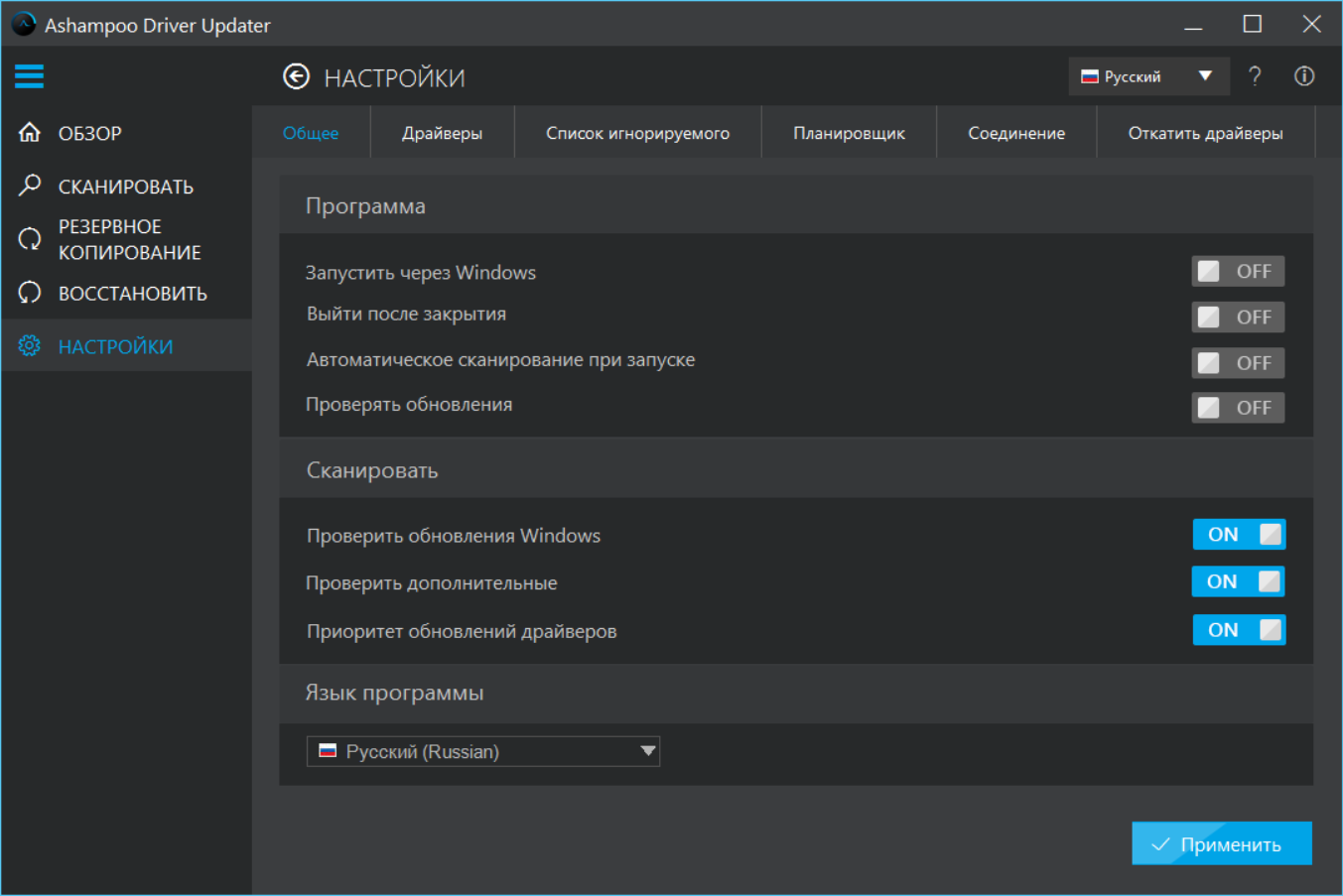Disable Проверить дополнительные switch
The image size is (1343, 896).
tap(1239, 581)
